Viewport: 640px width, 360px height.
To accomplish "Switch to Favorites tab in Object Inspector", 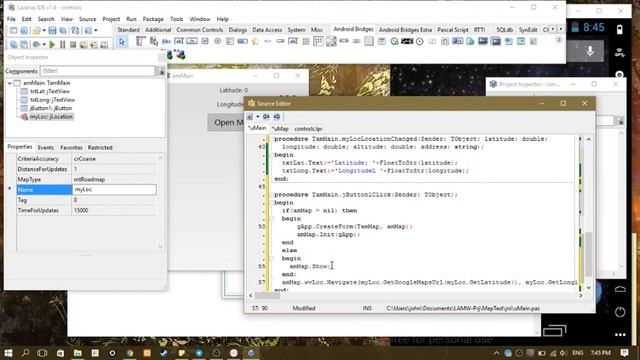I will point(71,147).
